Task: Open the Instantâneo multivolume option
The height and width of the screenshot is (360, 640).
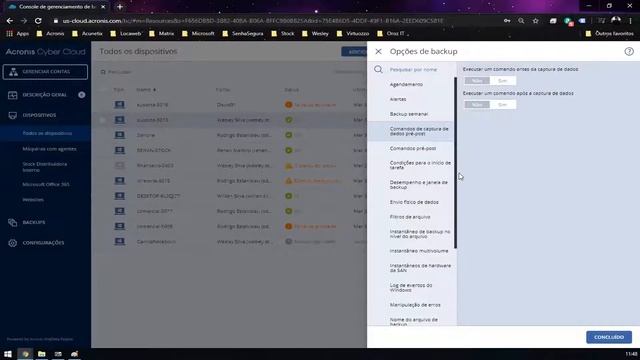Action: pos(419,251)
